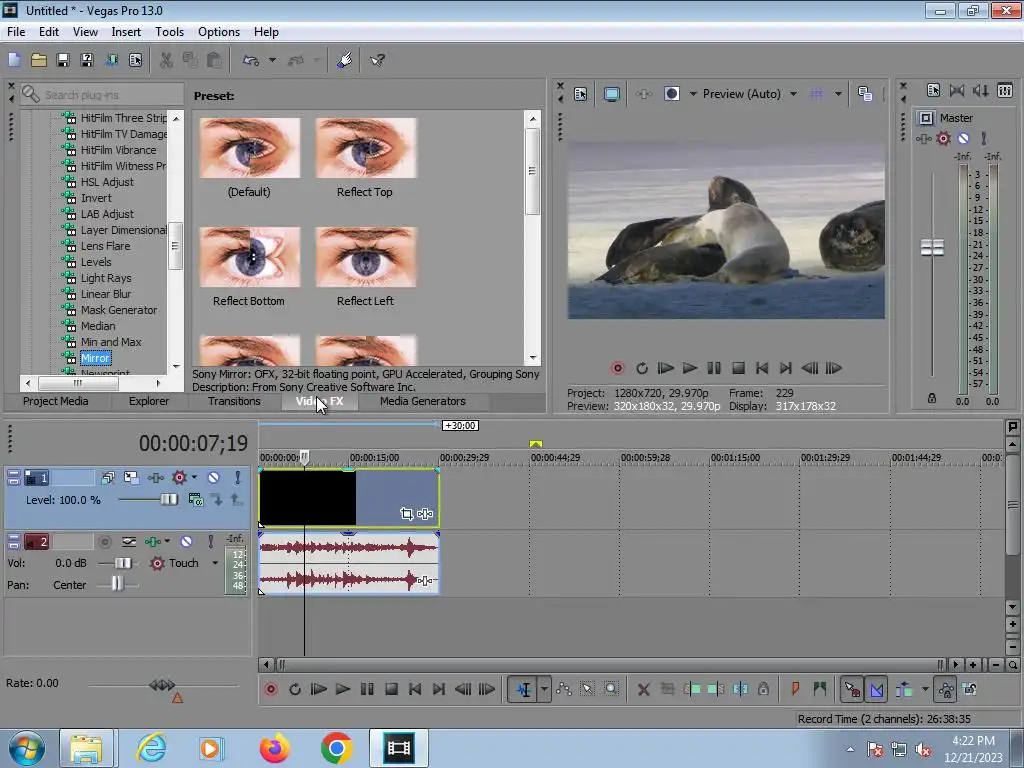Choose Reflect Bottom preset thumbnail
Image resolution: width=1024 pixels, height=768 pixels.
click(249, 257)
